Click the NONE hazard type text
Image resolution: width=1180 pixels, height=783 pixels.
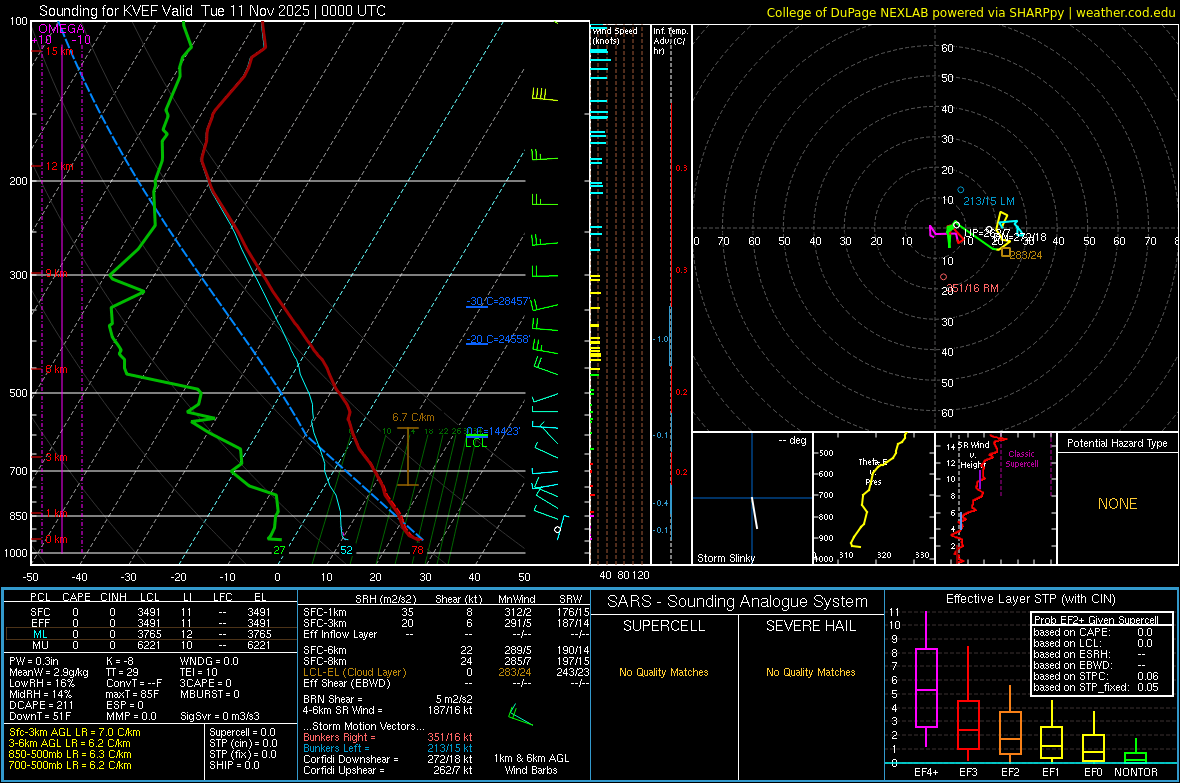coord(1117,504)
